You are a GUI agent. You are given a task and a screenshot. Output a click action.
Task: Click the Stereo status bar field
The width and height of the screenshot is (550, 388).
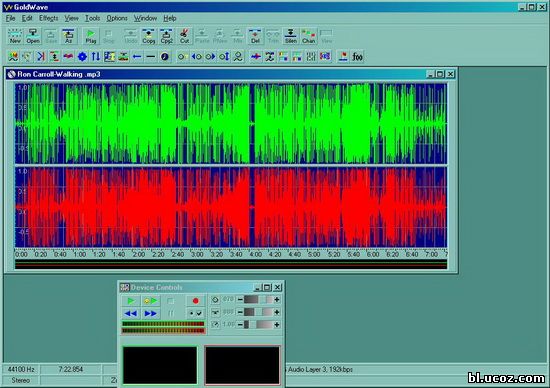coord(21,380)
